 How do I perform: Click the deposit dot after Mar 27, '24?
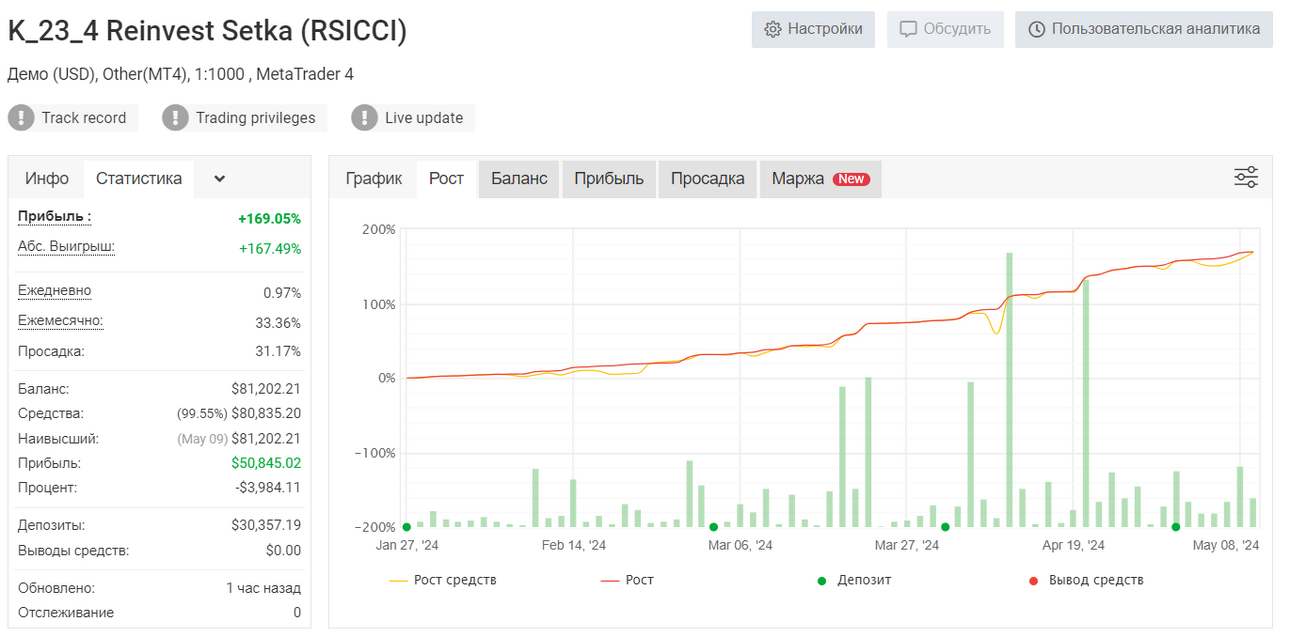(x=945, y=527)
